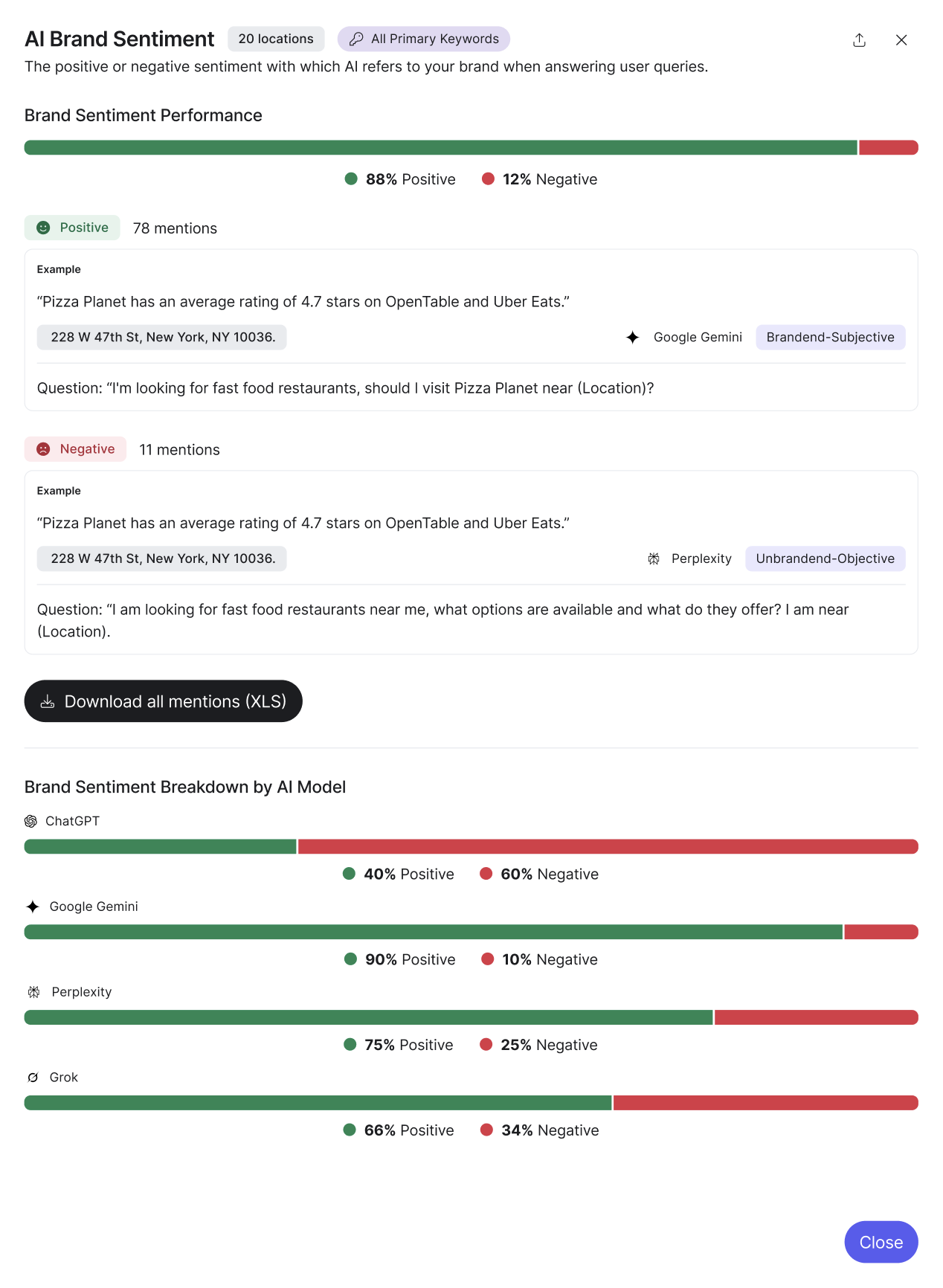Click the Grok logo icon
This screenshot has height=1288, width=943.
point(33,1078)
